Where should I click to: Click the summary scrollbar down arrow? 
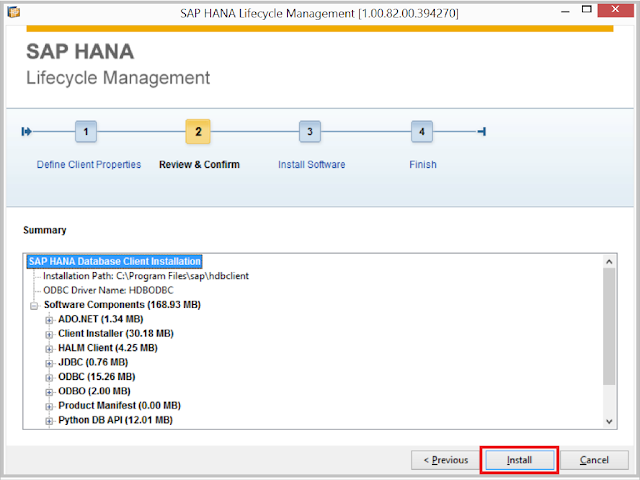[x=609, y=422]
